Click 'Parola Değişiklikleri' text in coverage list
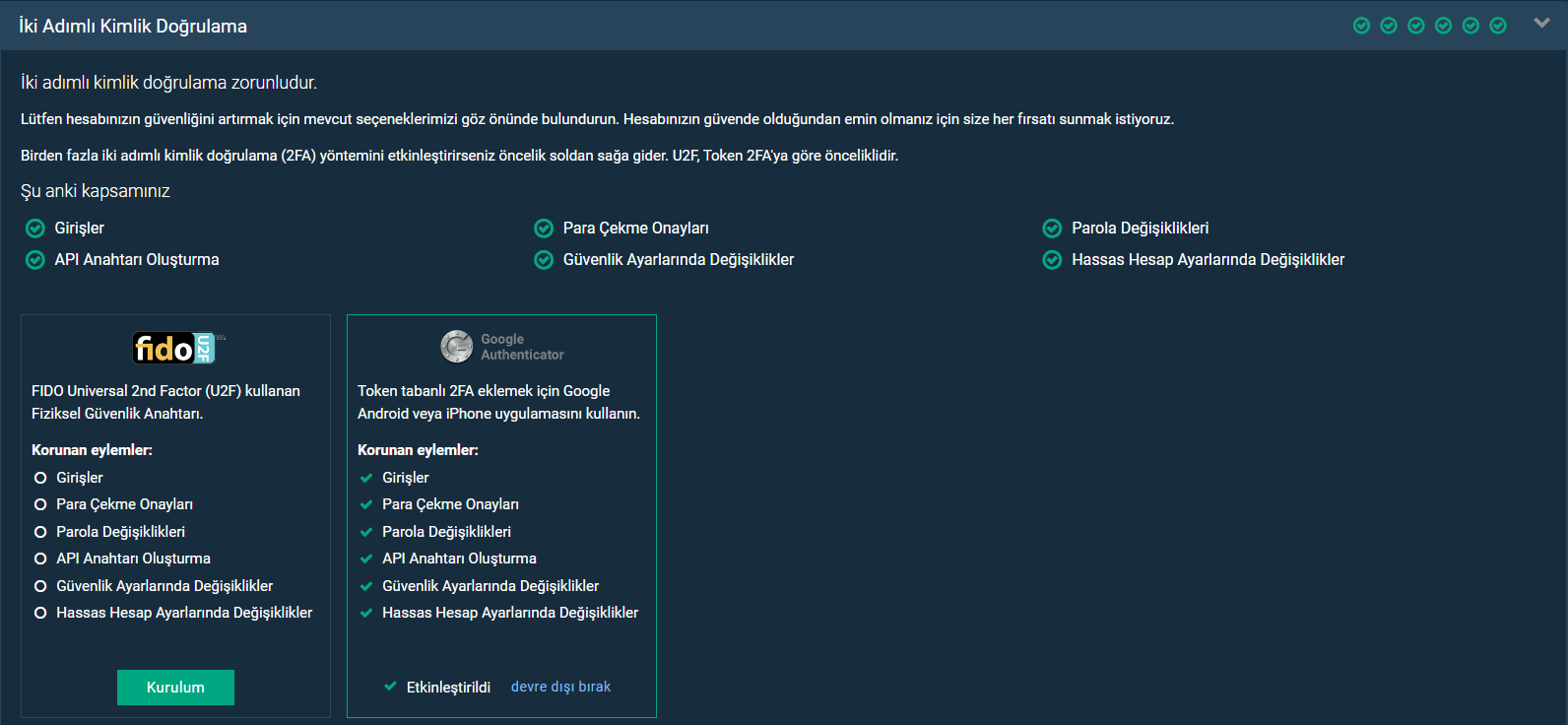1568x725 pixels. [1141, 229]
